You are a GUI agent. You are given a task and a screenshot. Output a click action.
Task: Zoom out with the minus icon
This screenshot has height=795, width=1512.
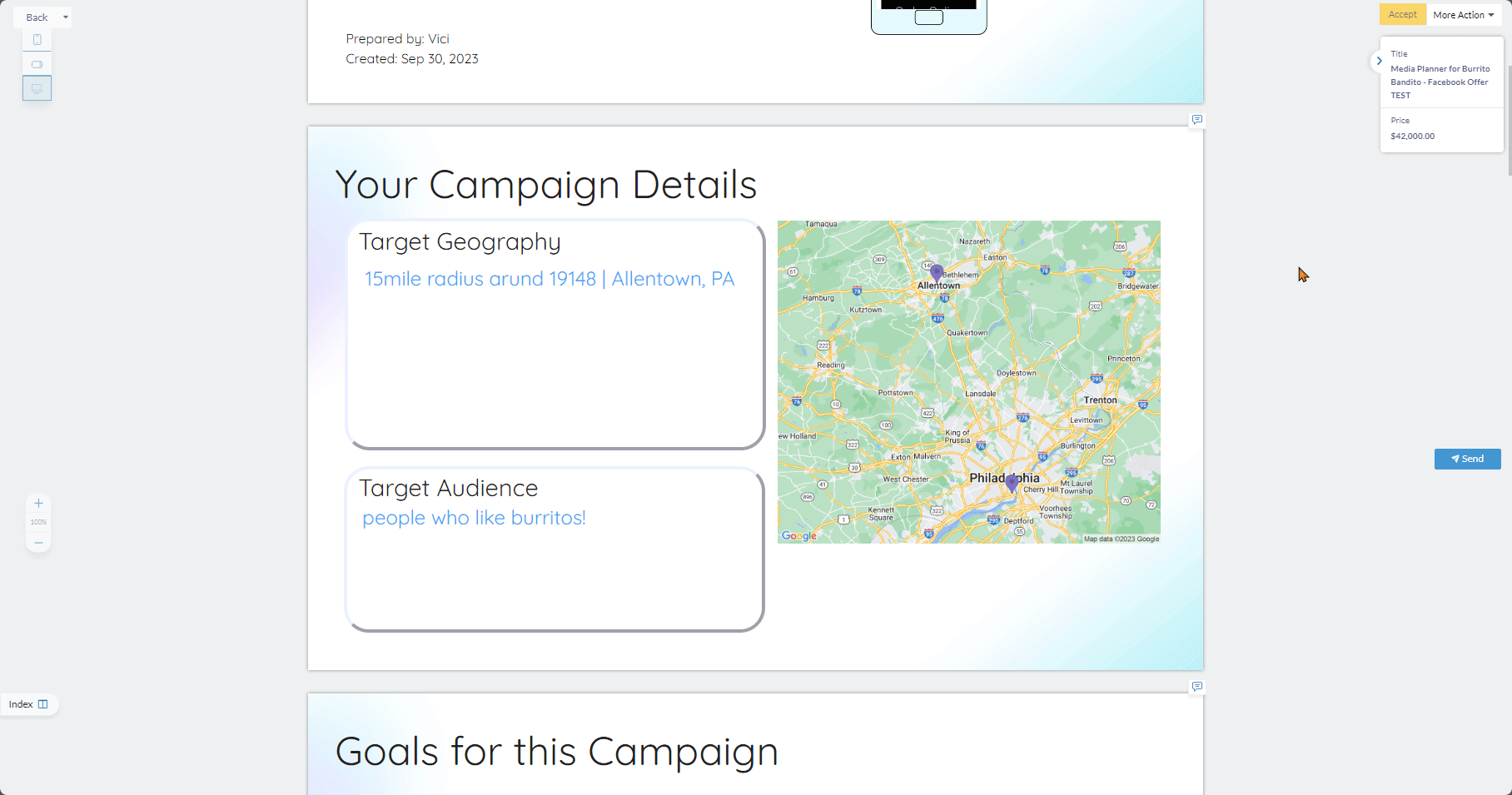(38, 543)
